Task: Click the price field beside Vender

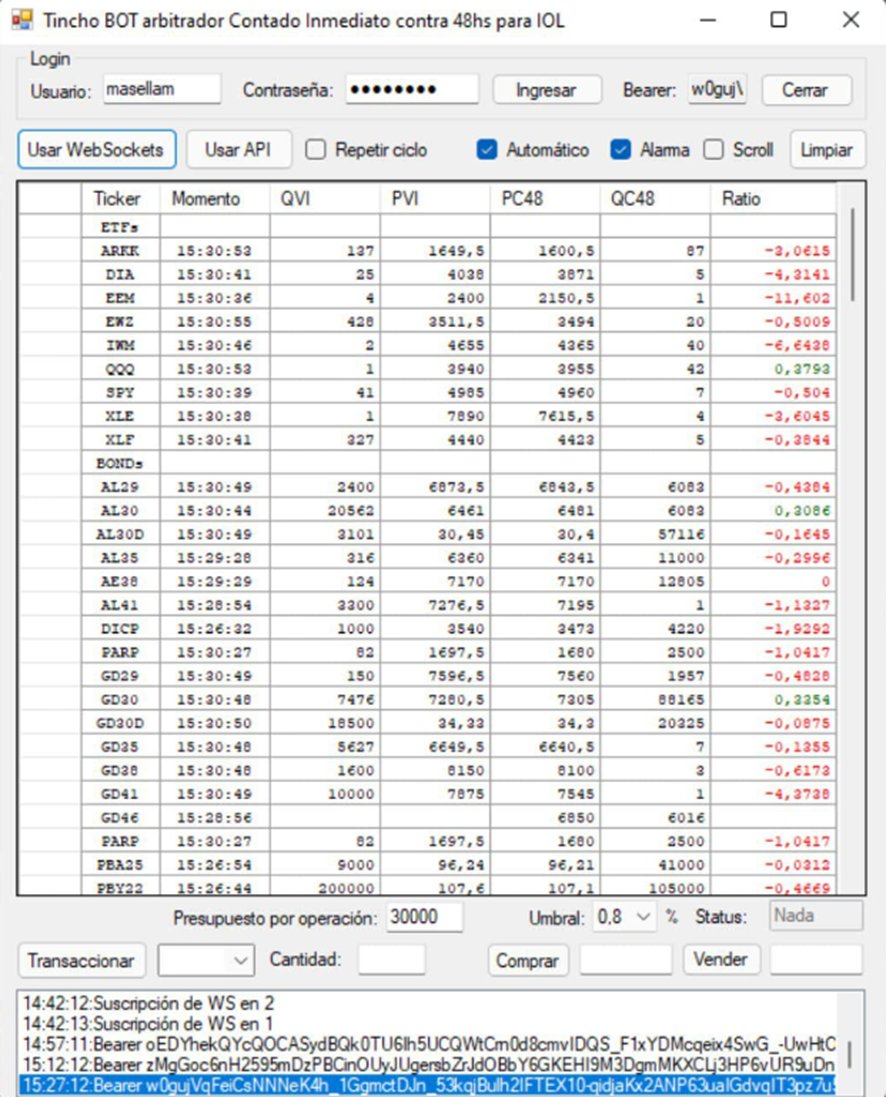Action: pyautogui.click(x=816, y=959)
